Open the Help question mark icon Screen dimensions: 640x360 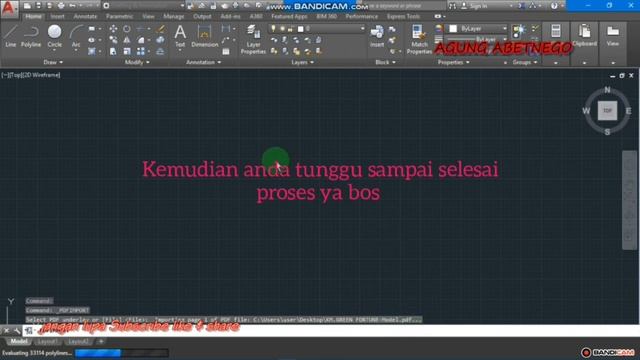pos(554,6)
